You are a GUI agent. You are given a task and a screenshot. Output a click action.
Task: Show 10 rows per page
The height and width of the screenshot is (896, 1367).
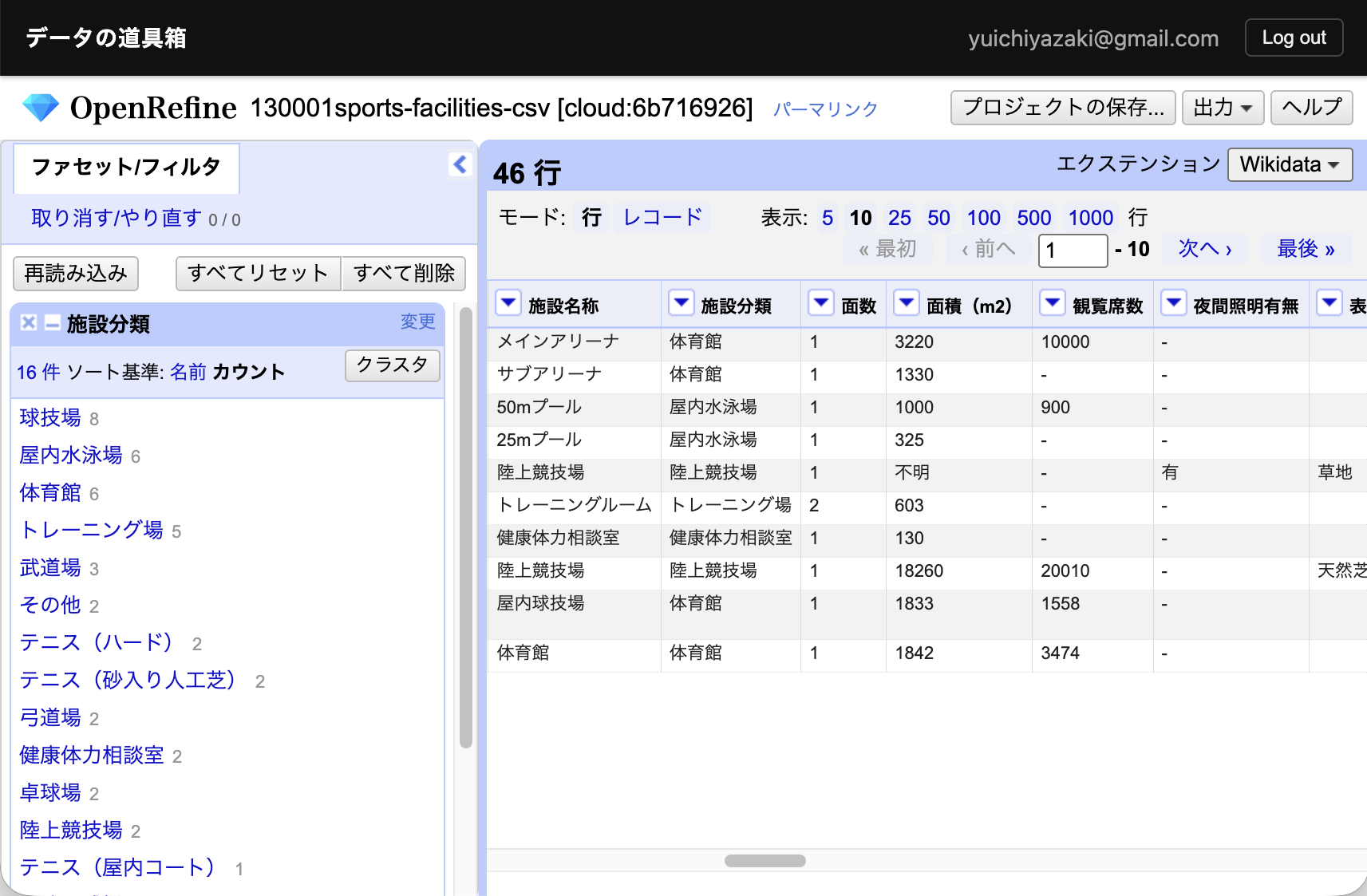(860, 218)
